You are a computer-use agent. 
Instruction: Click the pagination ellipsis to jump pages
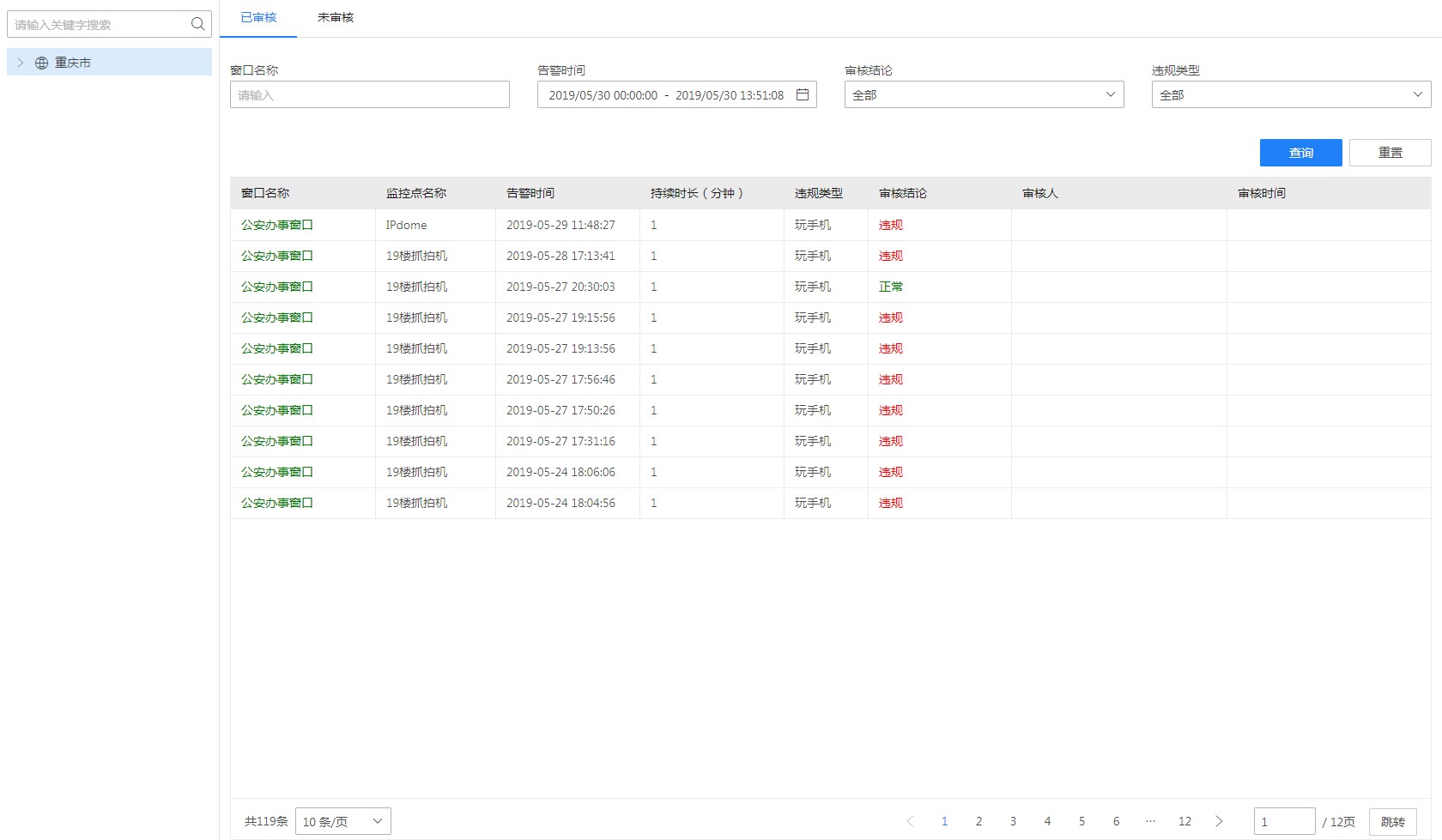tap(1150, 821)
